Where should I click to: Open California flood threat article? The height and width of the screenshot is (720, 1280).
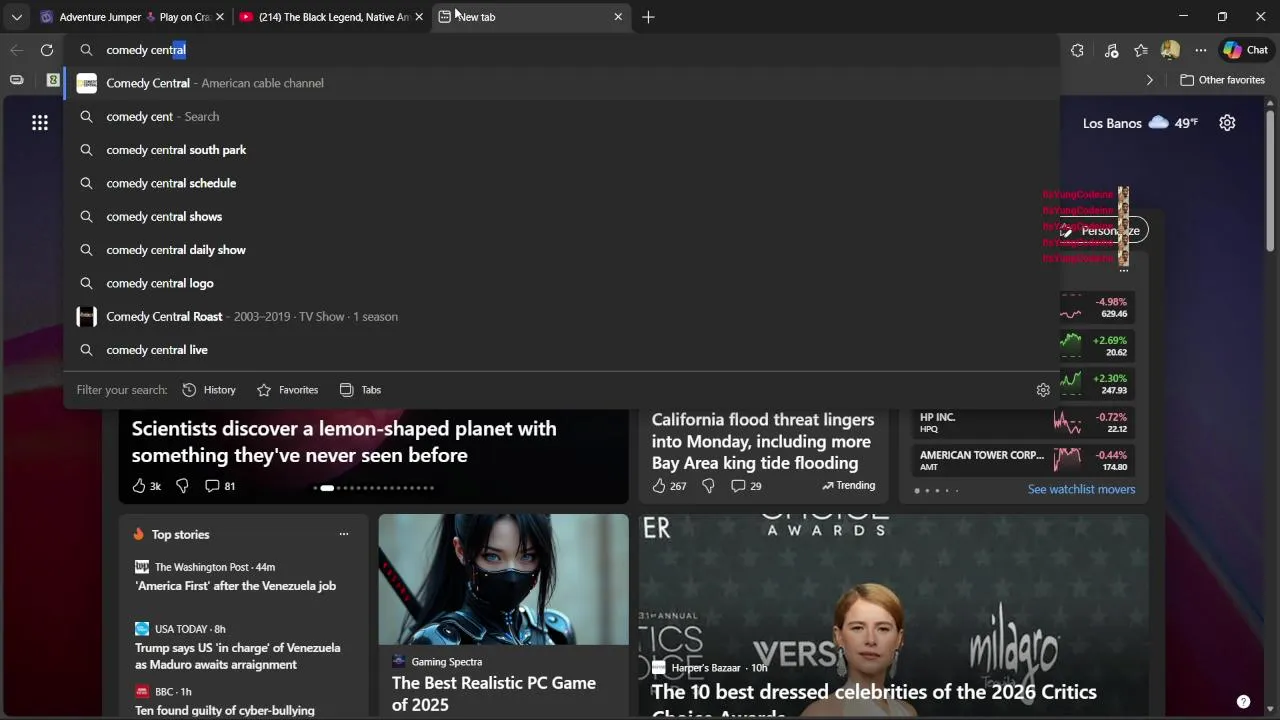[763, 441]
